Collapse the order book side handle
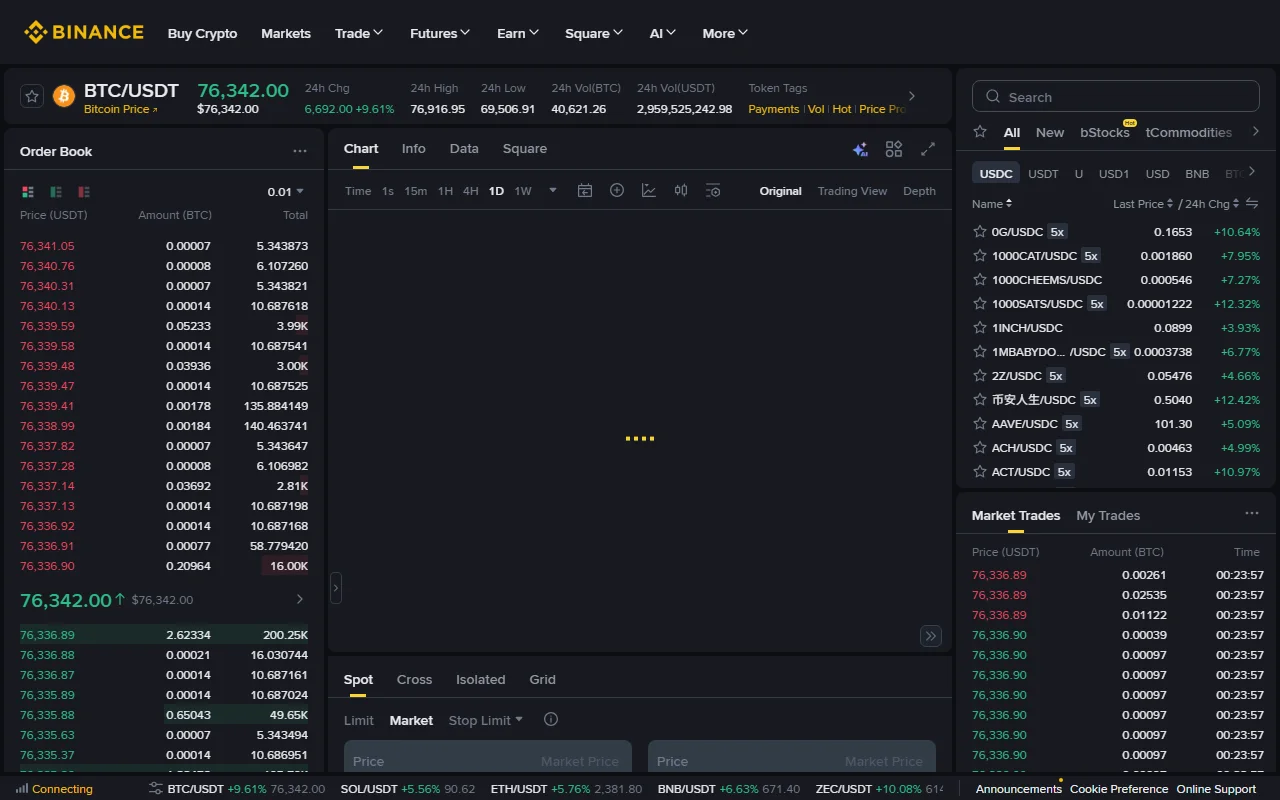This screenshot has width=1280, height=800. tap(336, 588)
